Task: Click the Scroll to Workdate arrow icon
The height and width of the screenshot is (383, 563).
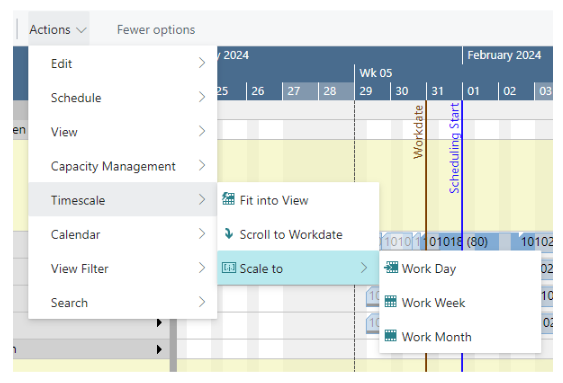Action: (x=228, y=233)
